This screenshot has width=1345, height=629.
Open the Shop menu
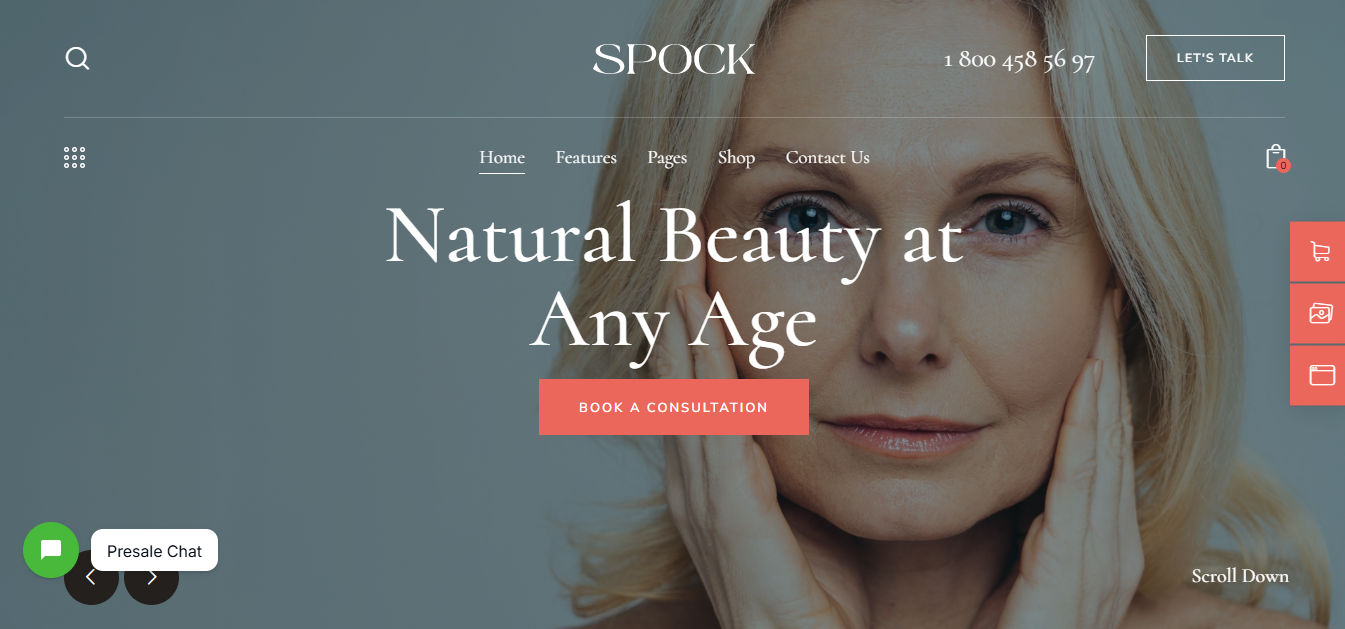[736, 158]
